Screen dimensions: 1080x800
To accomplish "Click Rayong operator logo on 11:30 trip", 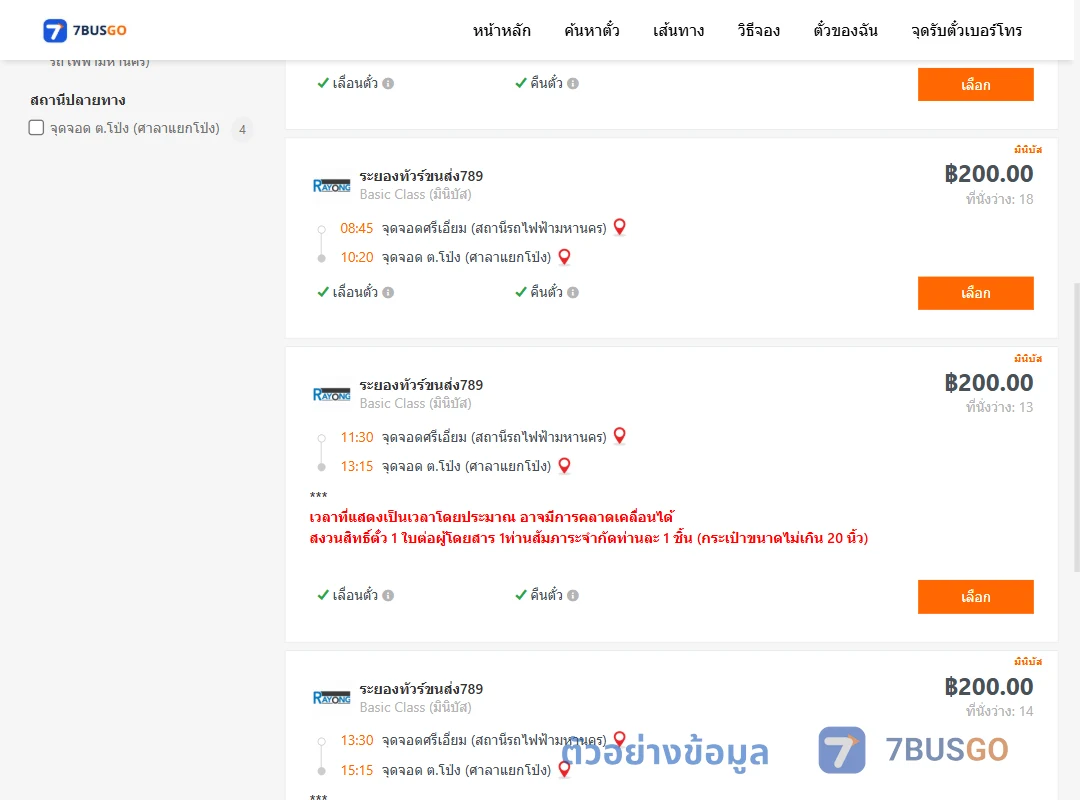I will 331,394.
